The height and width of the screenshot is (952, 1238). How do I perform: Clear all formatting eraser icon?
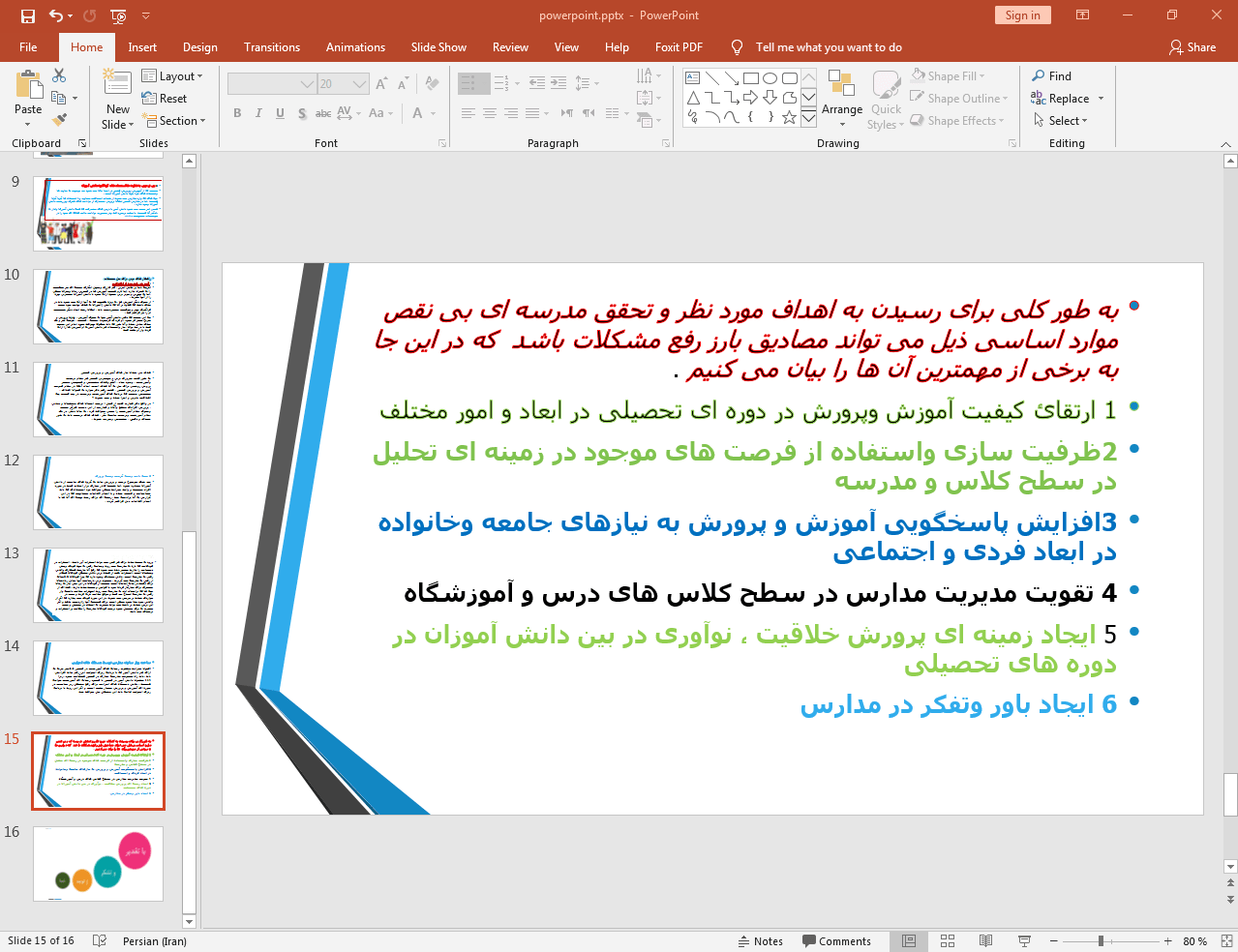pyautogui.click(x=432, y=84)
